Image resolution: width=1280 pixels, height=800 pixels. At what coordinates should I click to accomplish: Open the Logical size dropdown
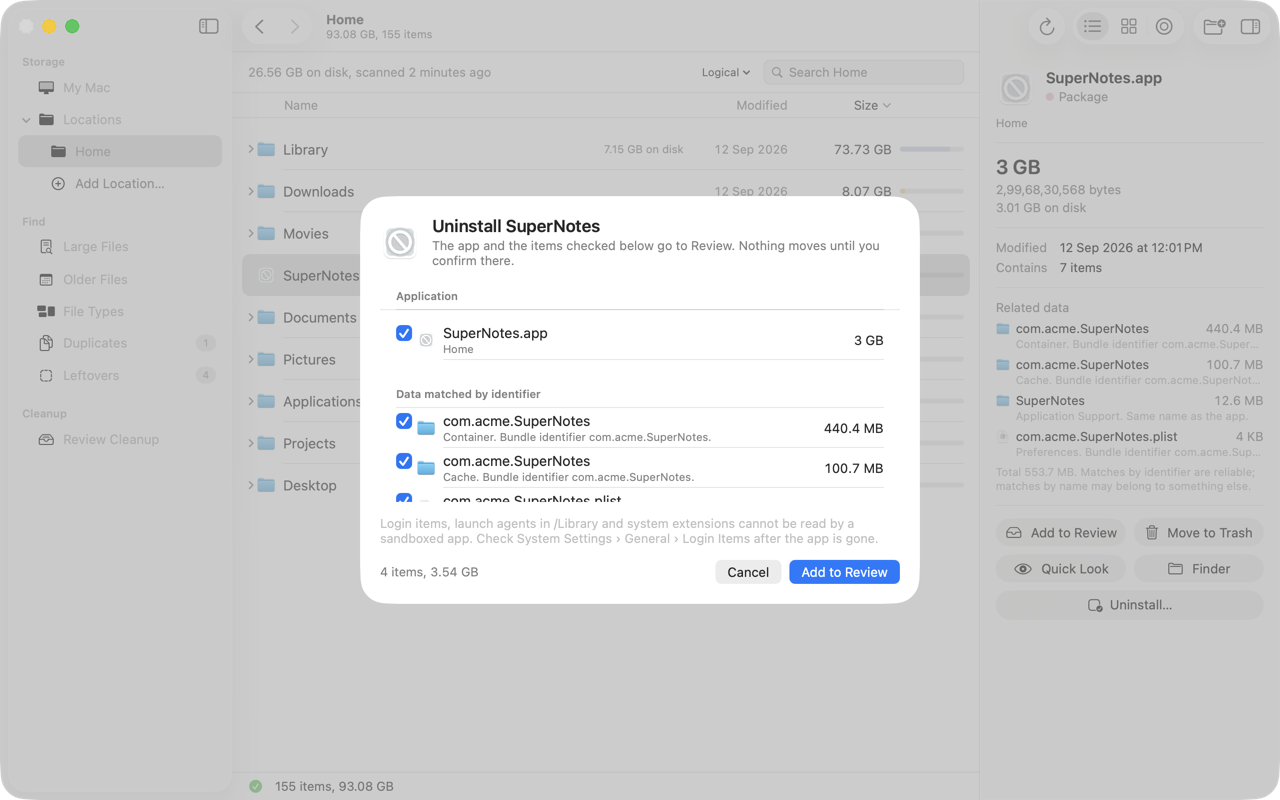point(726,72)
